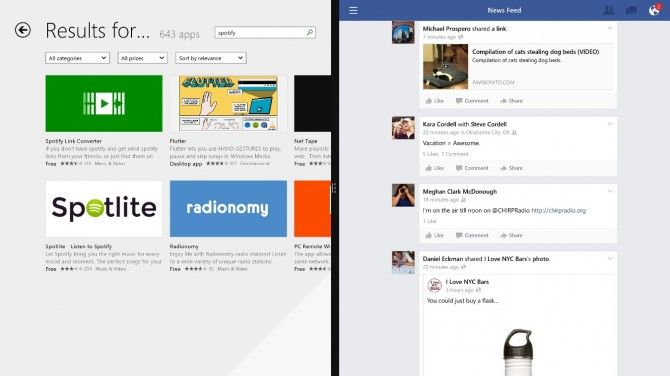Share Kara Cordell's Vacation post

pos(511,168)
